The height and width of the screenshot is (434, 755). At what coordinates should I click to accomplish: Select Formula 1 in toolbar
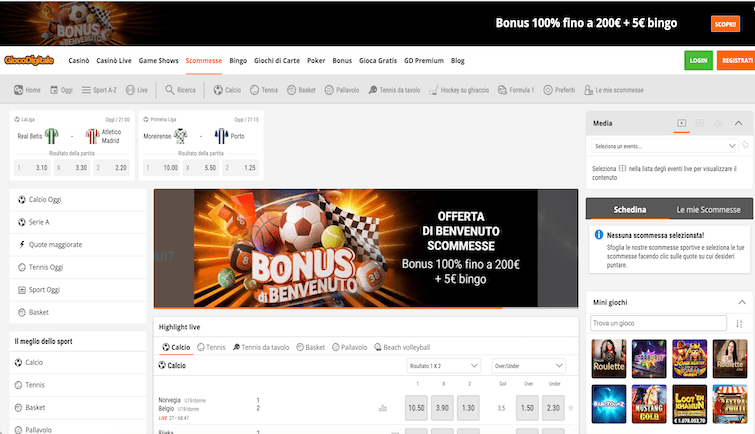(x=516, y=90)
